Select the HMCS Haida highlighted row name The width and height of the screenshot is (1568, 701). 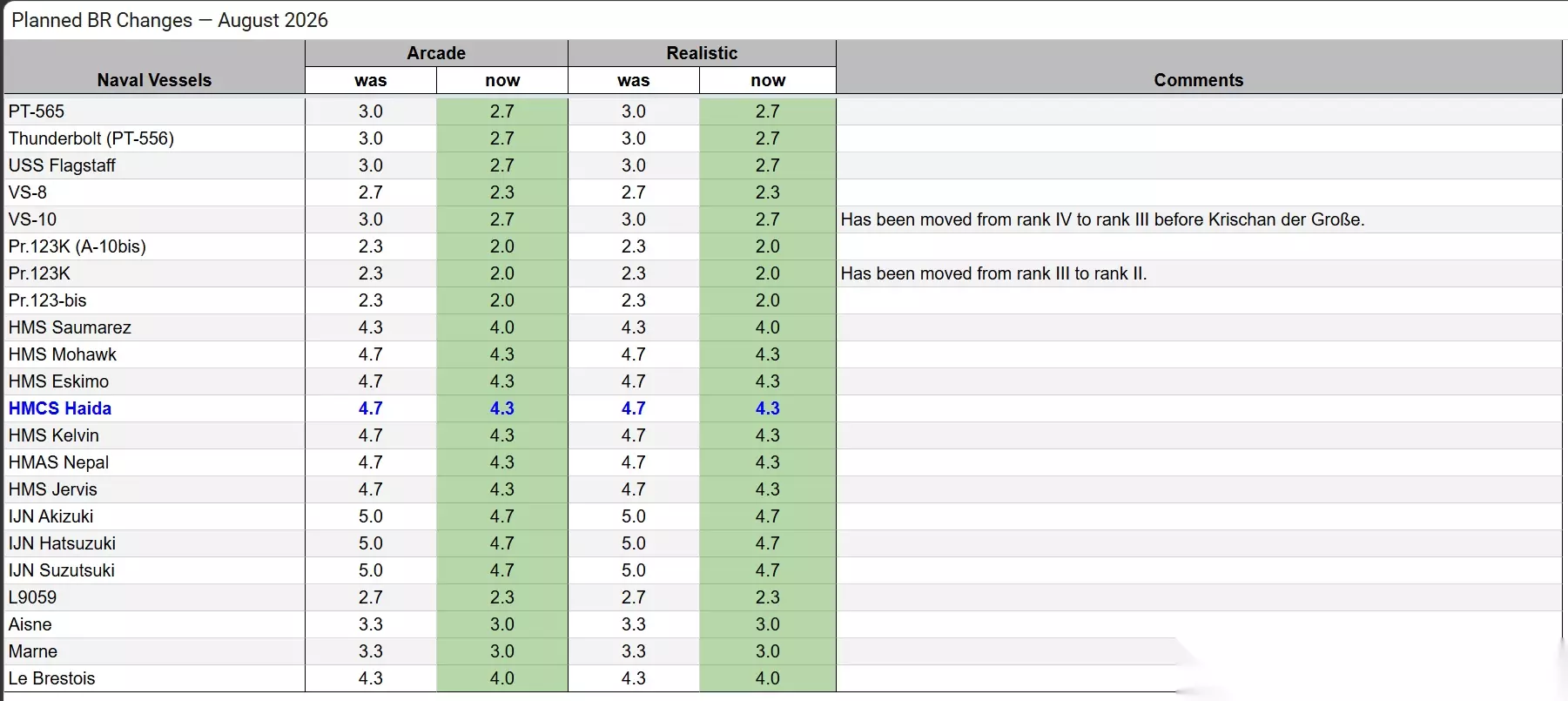pyautogui.click(x=60, y=408)
